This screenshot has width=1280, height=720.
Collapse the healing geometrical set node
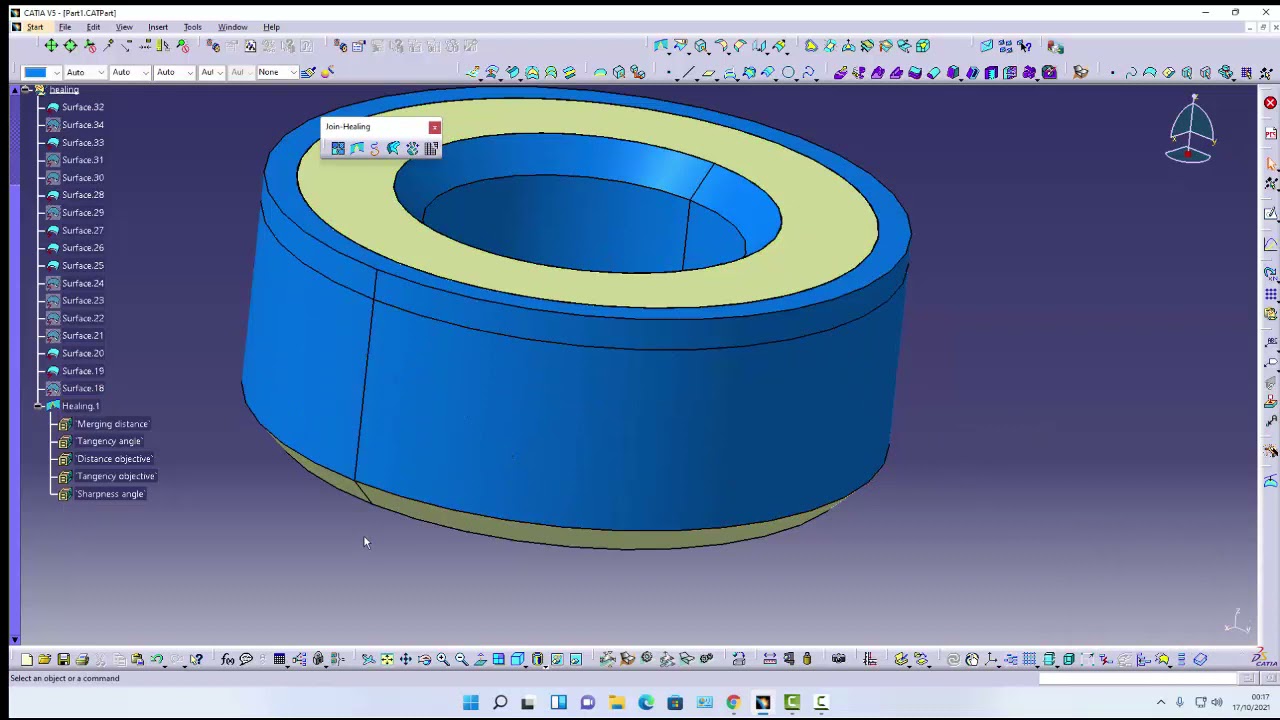25,90
